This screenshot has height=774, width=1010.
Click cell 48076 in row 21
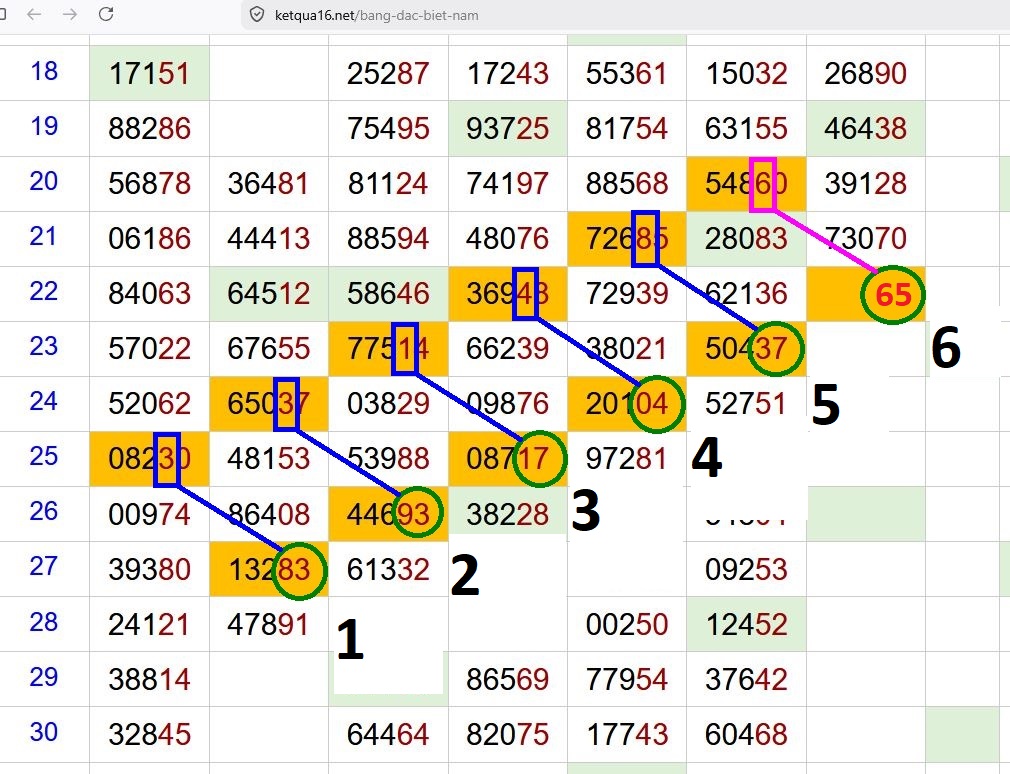508,238
